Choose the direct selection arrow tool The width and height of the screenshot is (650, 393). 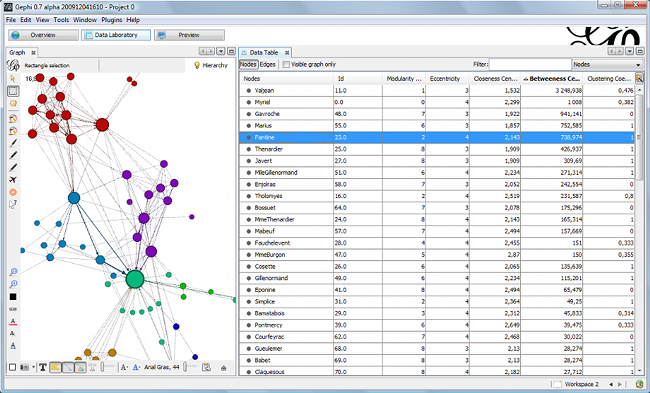tap(13, 78)
